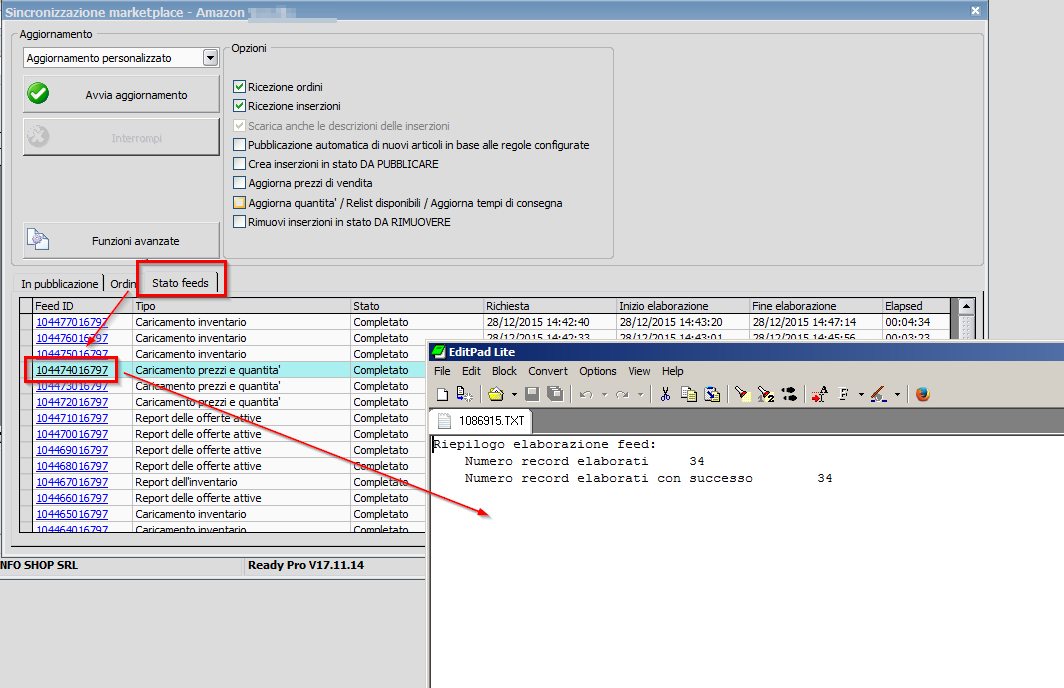Click the feeds table scroll up arrow

pos(966,307)
